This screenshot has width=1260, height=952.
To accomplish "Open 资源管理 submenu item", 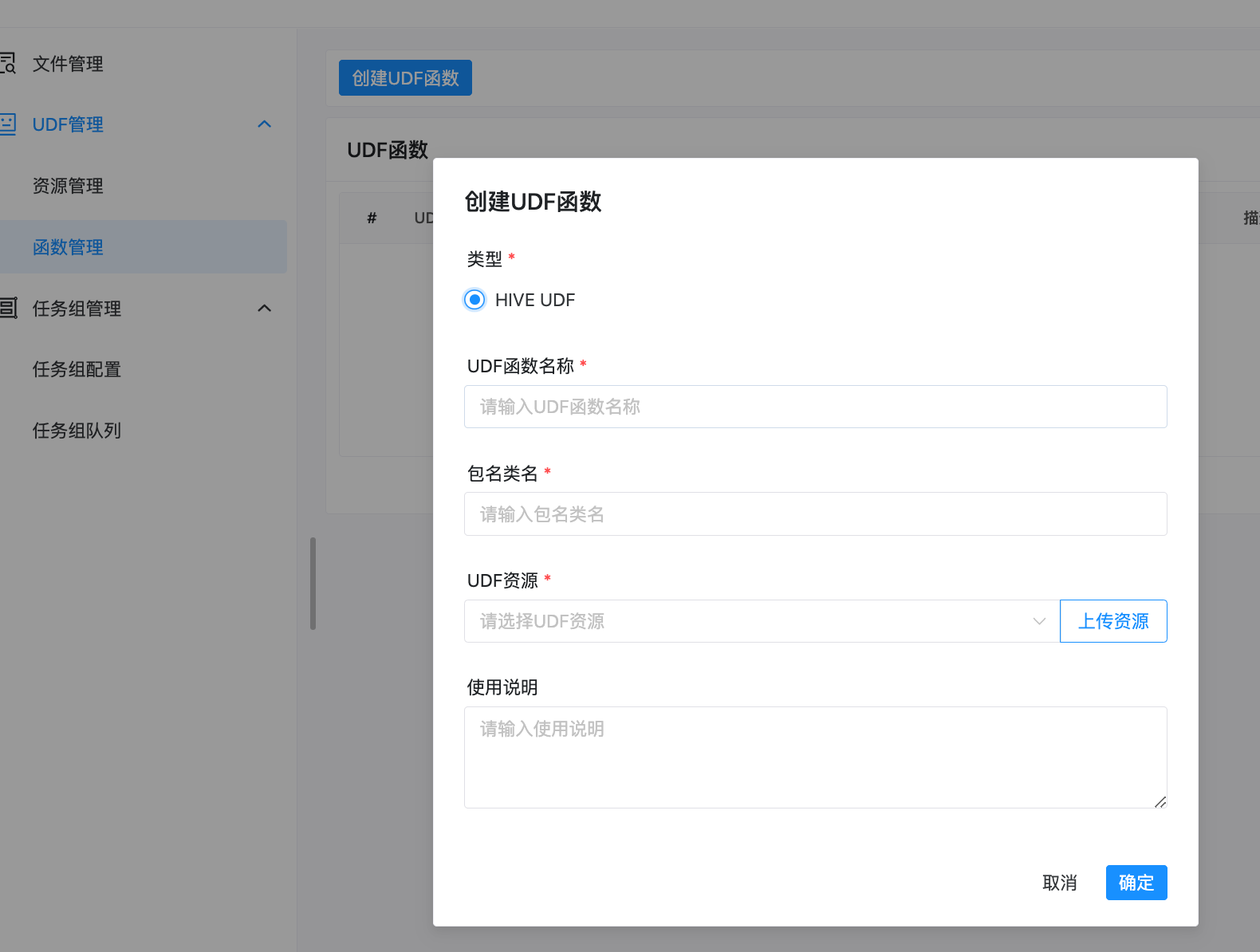I will tap(68, 186).
